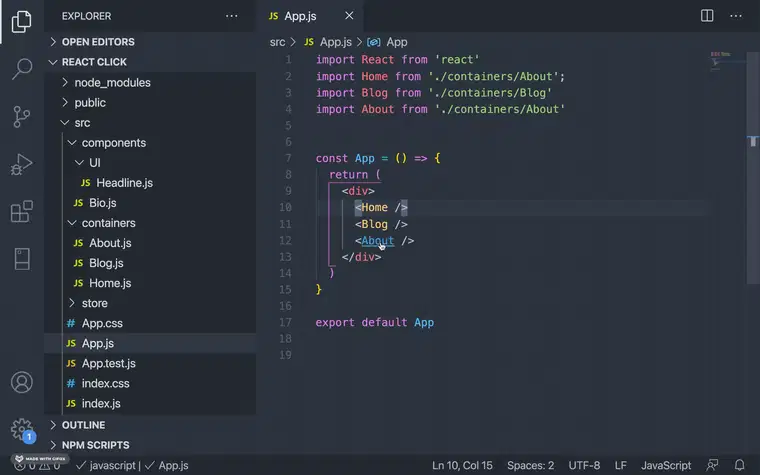Collapse the REACT CLICK project section

[x=150, y=62]
